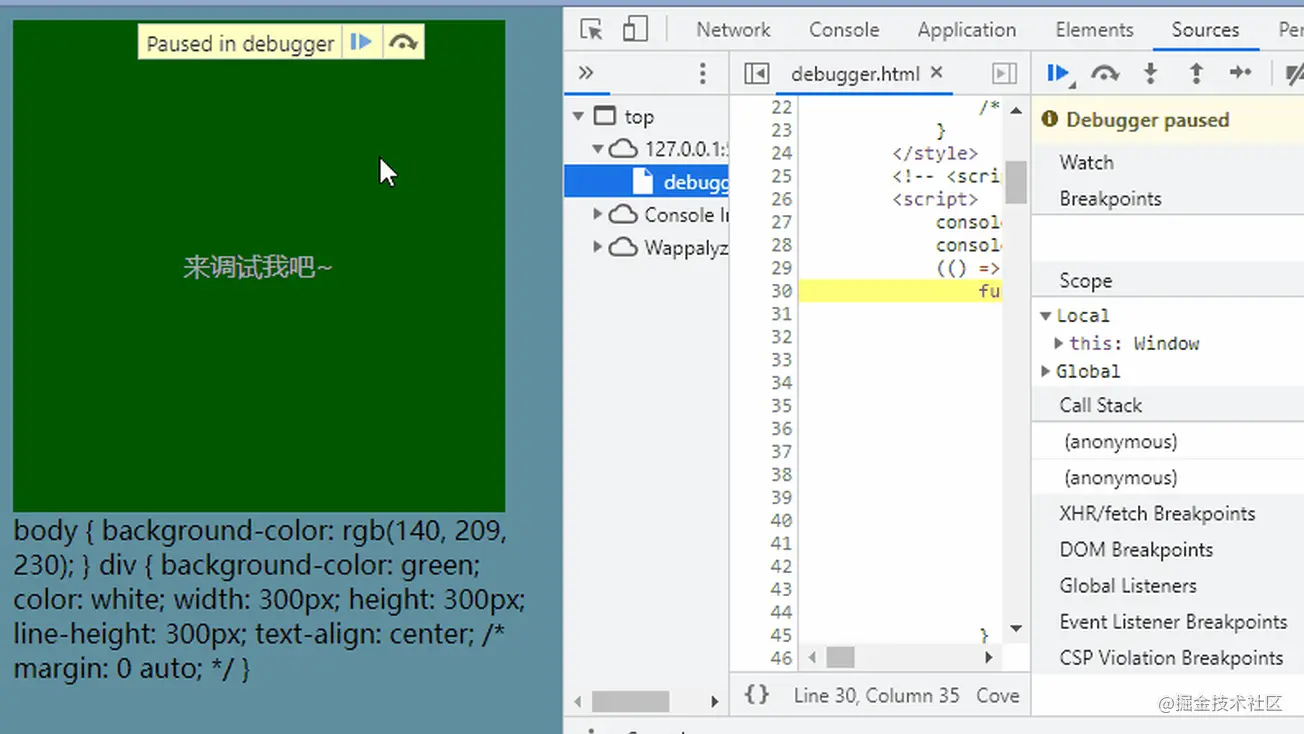Click the Coverage status text

pyautogui.click(x=998, y=695)
